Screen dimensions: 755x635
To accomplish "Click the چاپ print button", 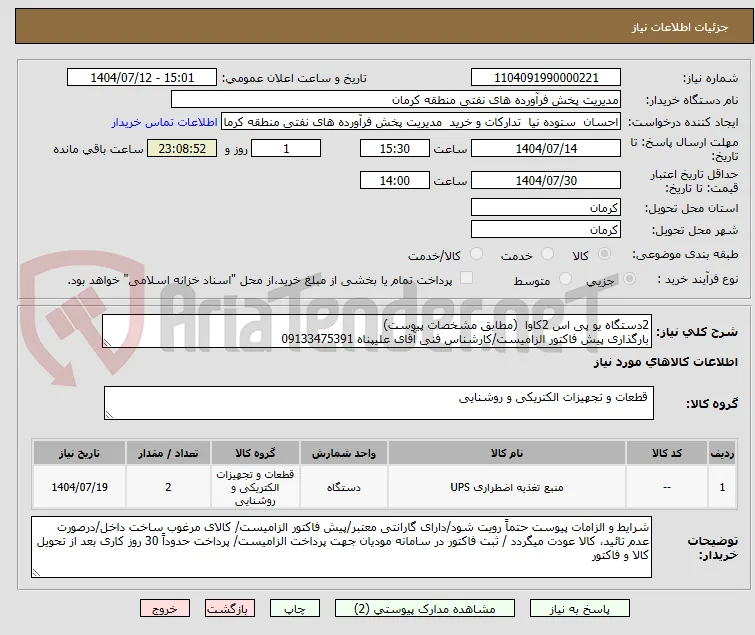I will [295, 609].
